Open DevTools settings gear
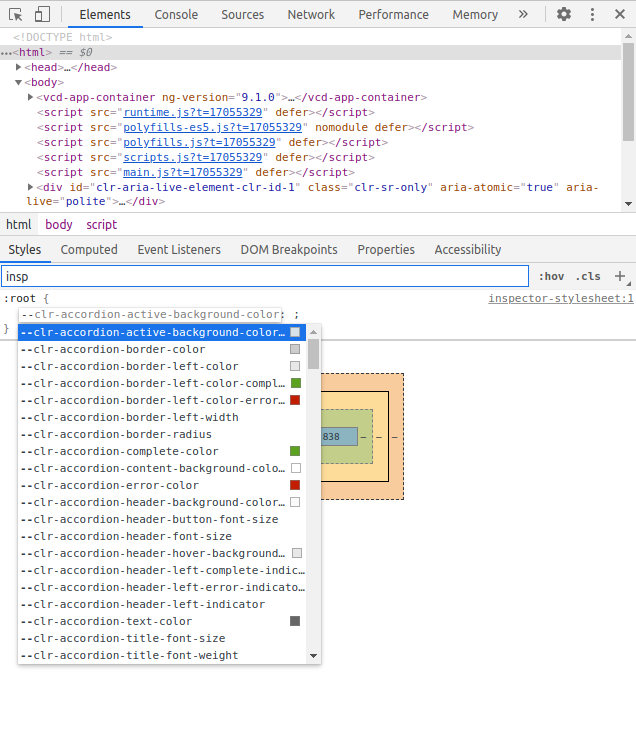636x748 pixels. (x=564, y=15)
